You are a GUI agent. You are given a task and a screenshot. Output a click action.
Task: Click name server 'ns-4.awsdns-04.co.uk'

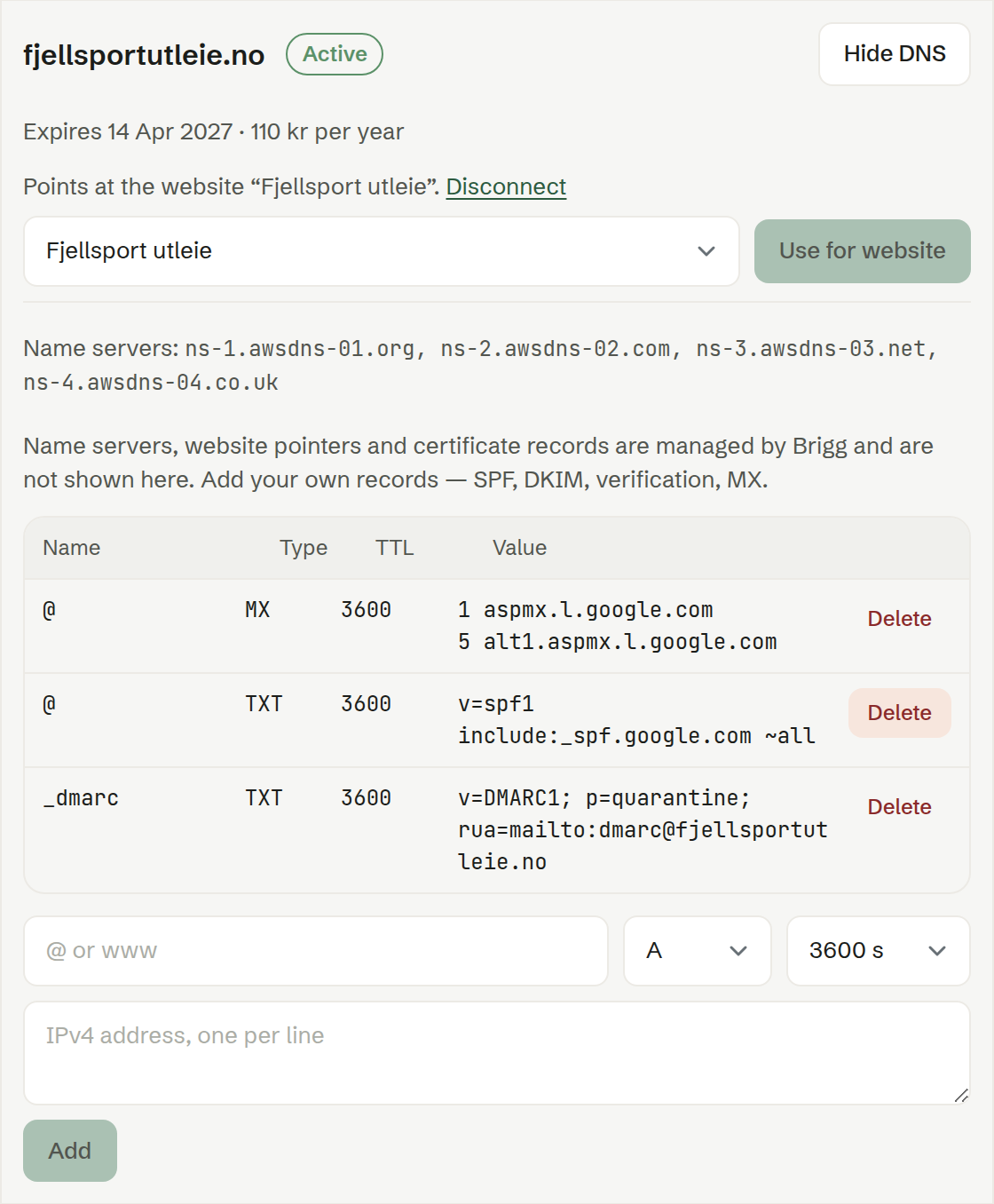pos(151,383)
